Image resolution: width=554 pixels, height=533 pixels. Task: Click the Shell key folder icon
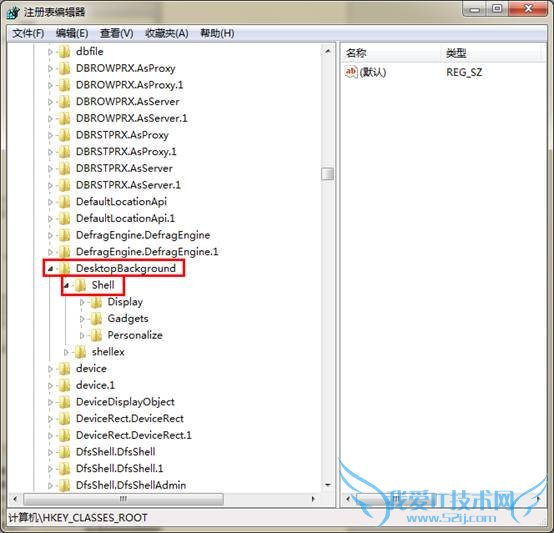[80, 285]
